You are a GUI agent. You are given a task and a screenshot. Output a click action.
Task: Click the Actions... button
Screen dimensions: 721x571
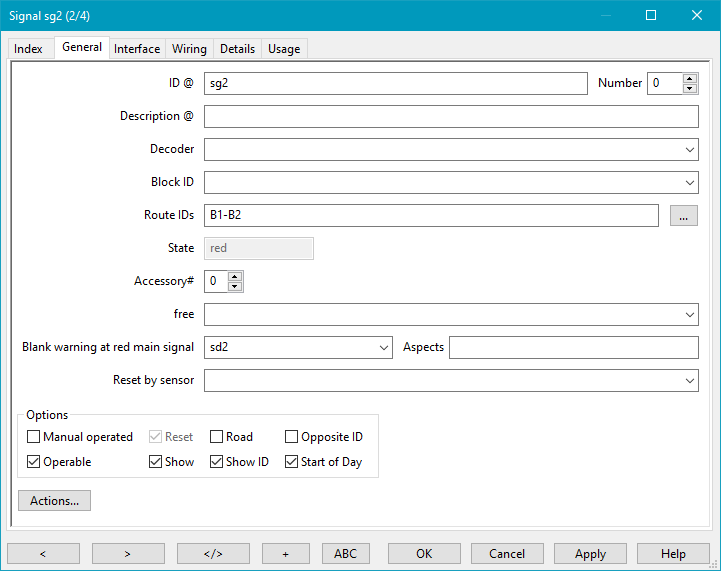[x=54, y=500]
